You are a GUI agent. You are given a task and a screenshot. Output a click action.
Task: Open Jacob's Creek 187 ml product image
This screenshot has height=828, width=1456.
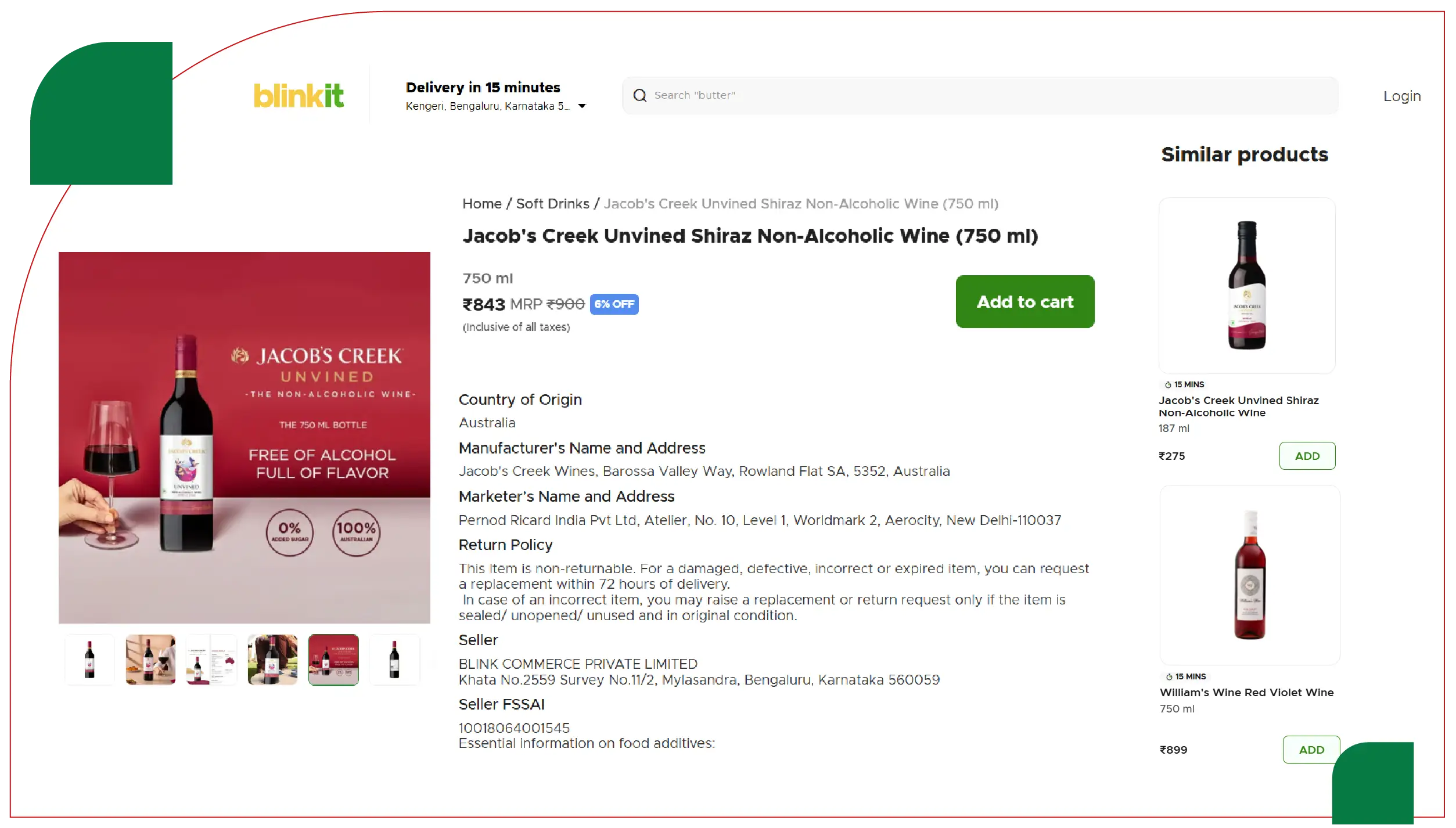click(1246, 285)
